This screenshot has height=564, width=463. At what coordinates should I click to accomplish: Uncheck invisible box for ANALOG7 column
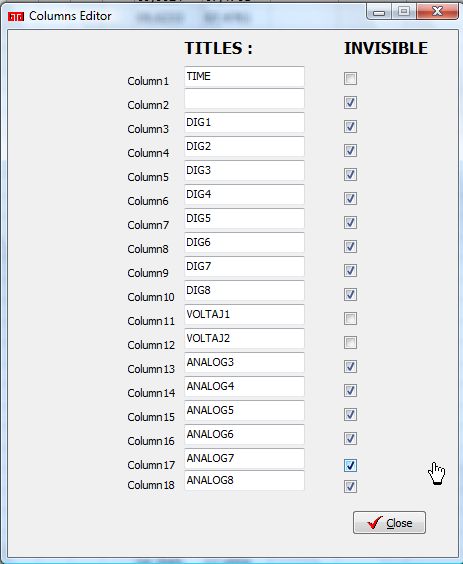tap(350, 465)
